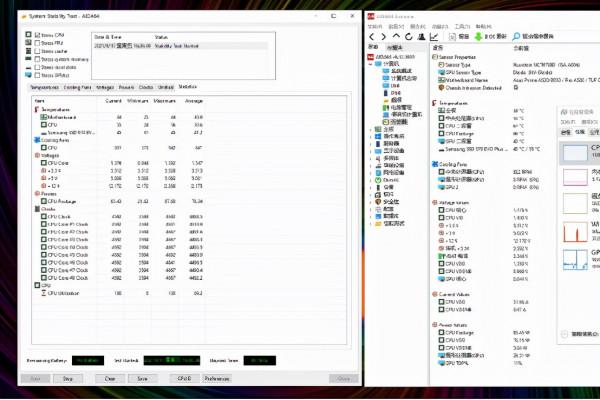Toggle the Stress FPU checkbox

(38, 43)
